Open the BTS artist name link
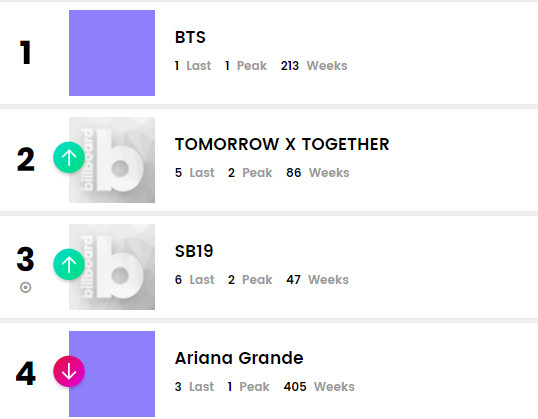The height and width of the screenshot is (419, 538). 190,37
